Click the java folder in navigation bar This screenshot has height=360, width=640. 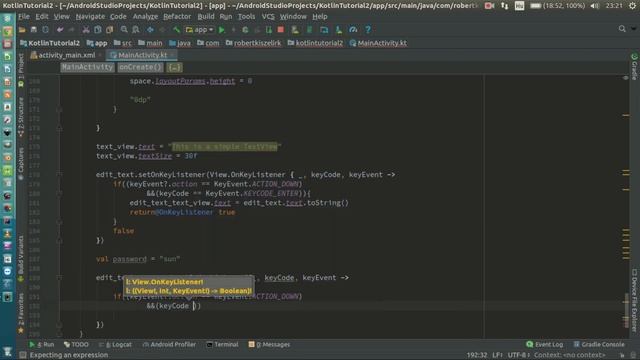180,43
